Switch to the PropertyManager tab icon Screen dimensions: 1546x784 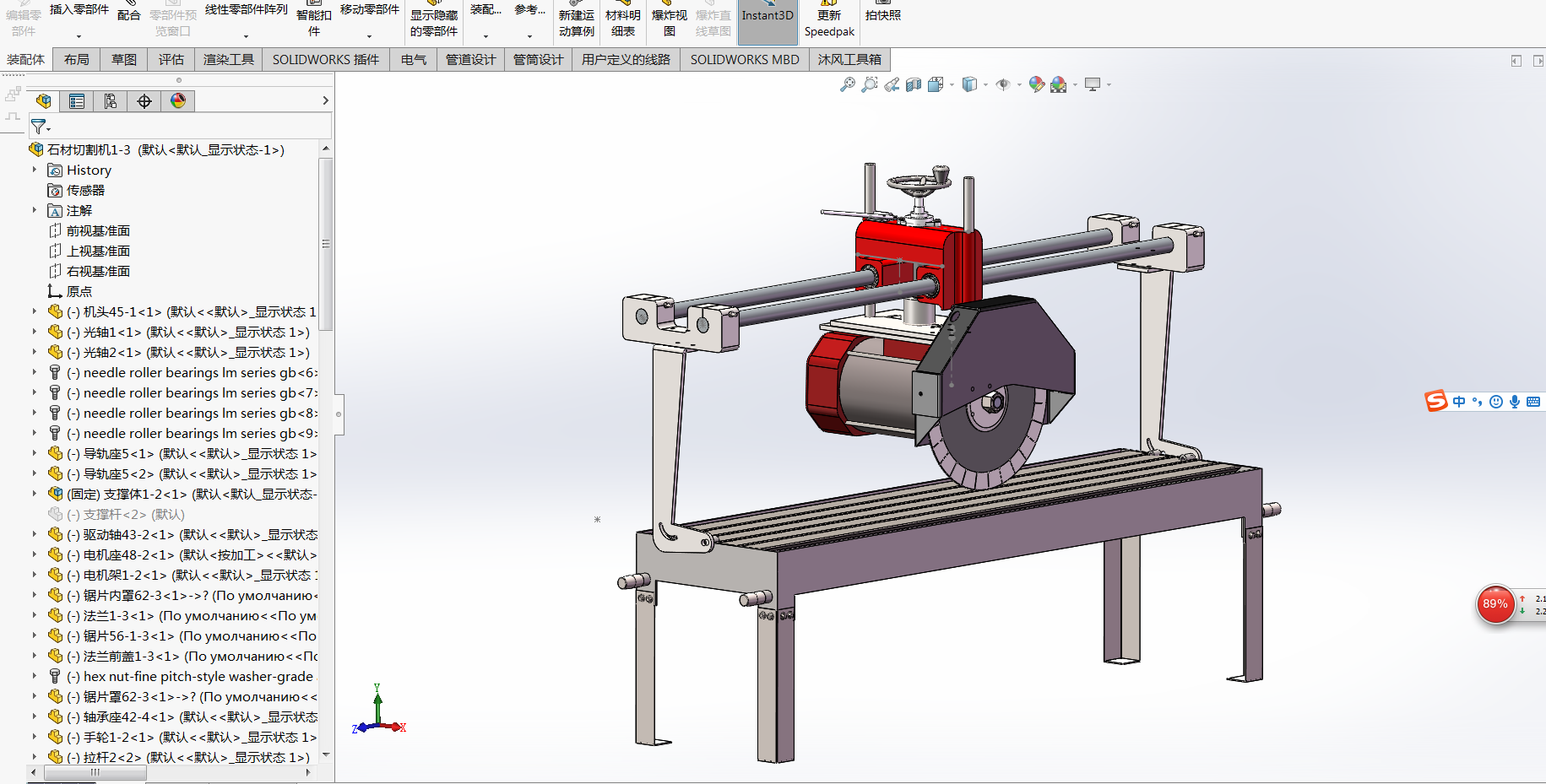coord(77,101)
